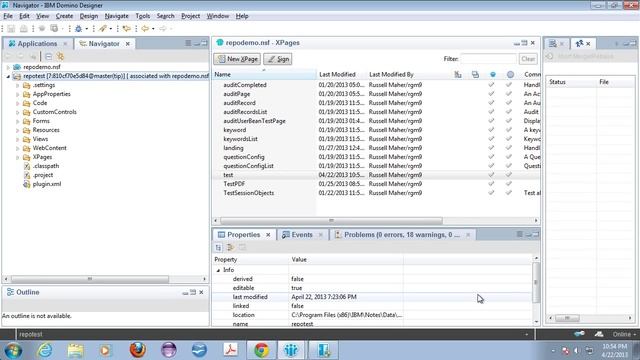Screen dimensions: 640x360
Task: Collapse the repotest project node
Action: pos(8,76)
